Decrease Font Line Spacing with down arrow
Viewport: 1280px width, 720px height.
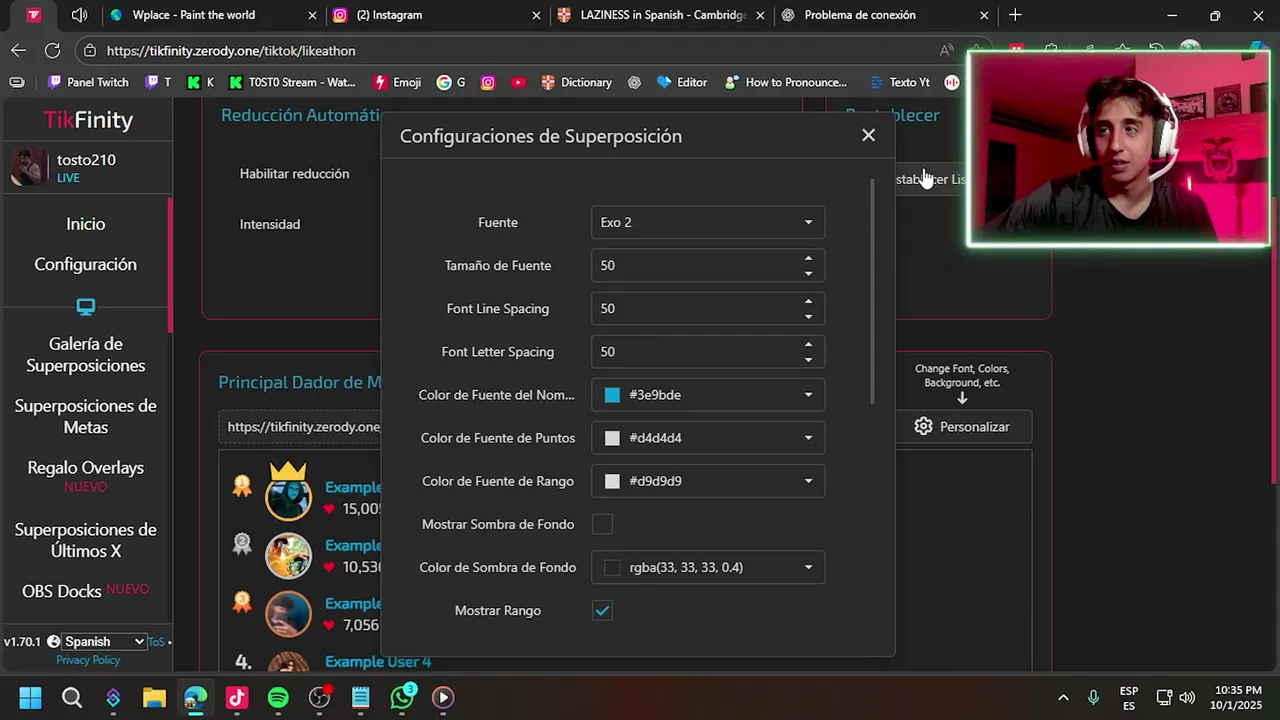[808, 316]
